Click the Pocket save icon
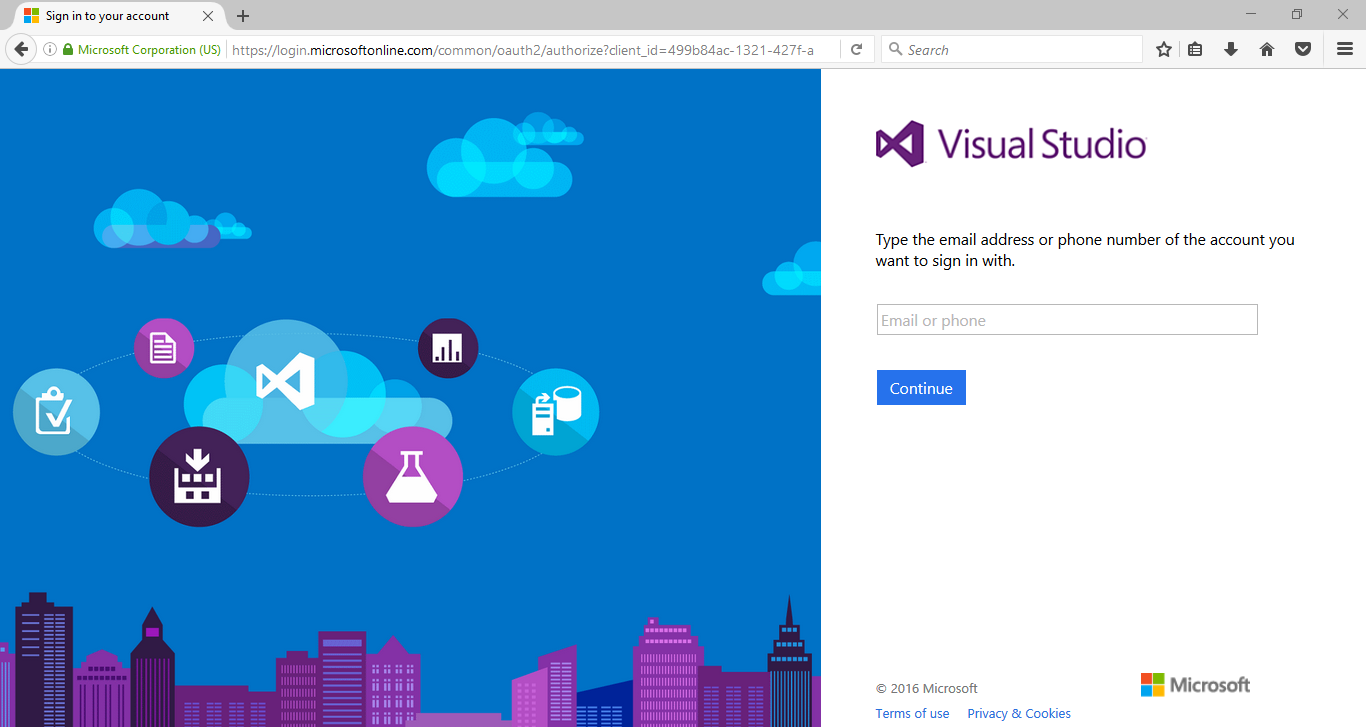 [1303, 49]
